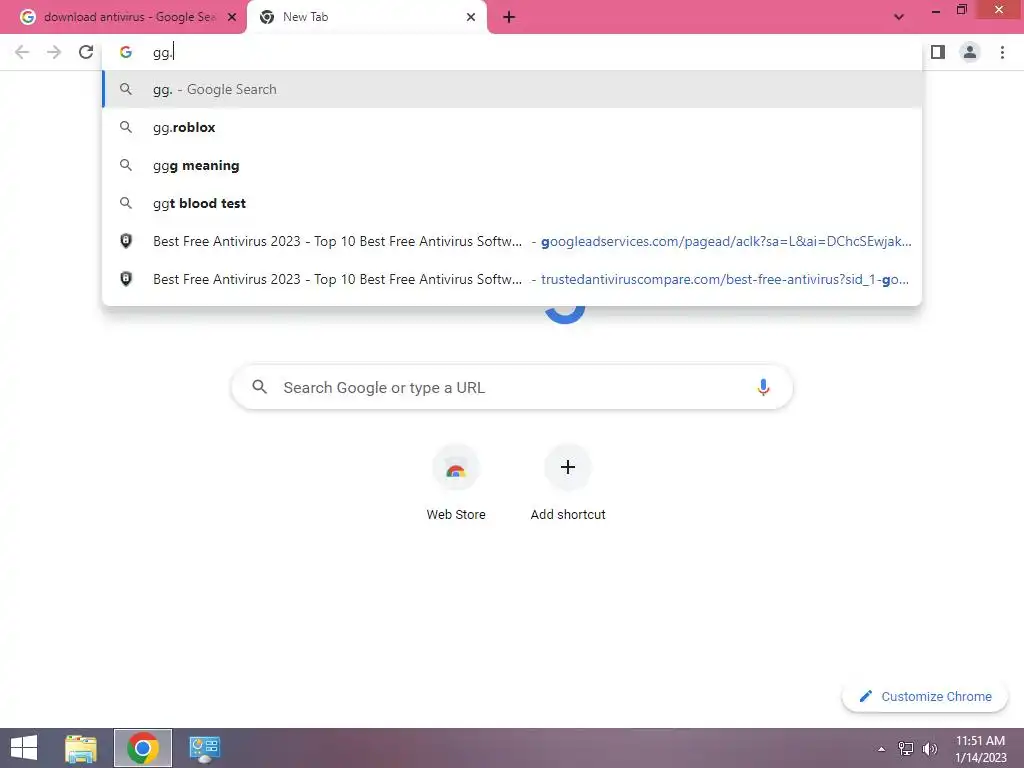This screenshot has width=1024, height=768.
Task: Open the Windows Start menu
Action: (x=24, y=748)
